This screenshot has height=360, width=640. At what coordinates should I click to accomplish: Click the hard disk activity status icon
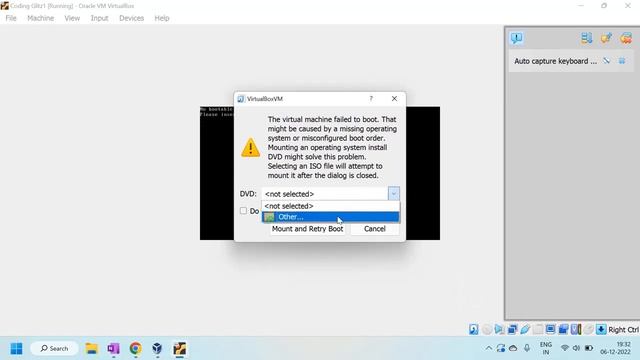[x=473, y=329]
